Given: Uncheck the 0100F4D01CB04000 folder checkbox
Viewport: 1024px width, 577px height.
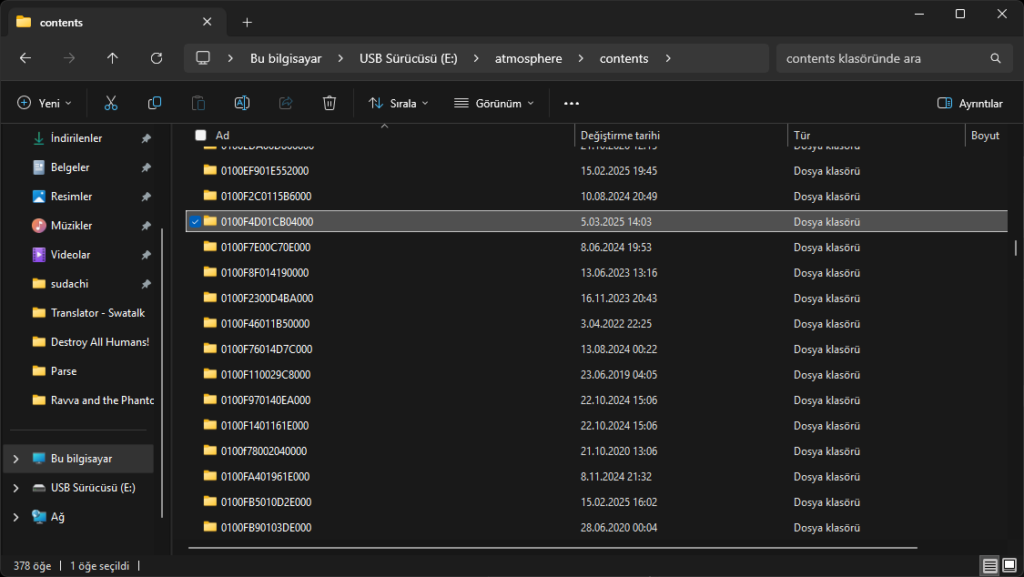Looking at the screenshot, I should tap(195, 222).
